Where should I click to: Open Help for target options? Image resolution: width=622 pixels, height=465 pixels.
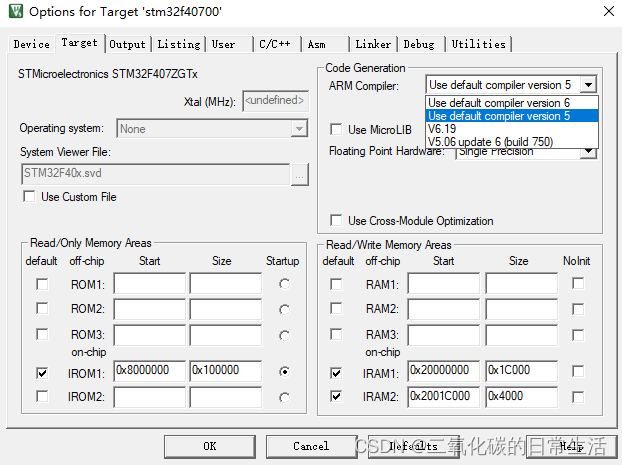coord(572,446)
